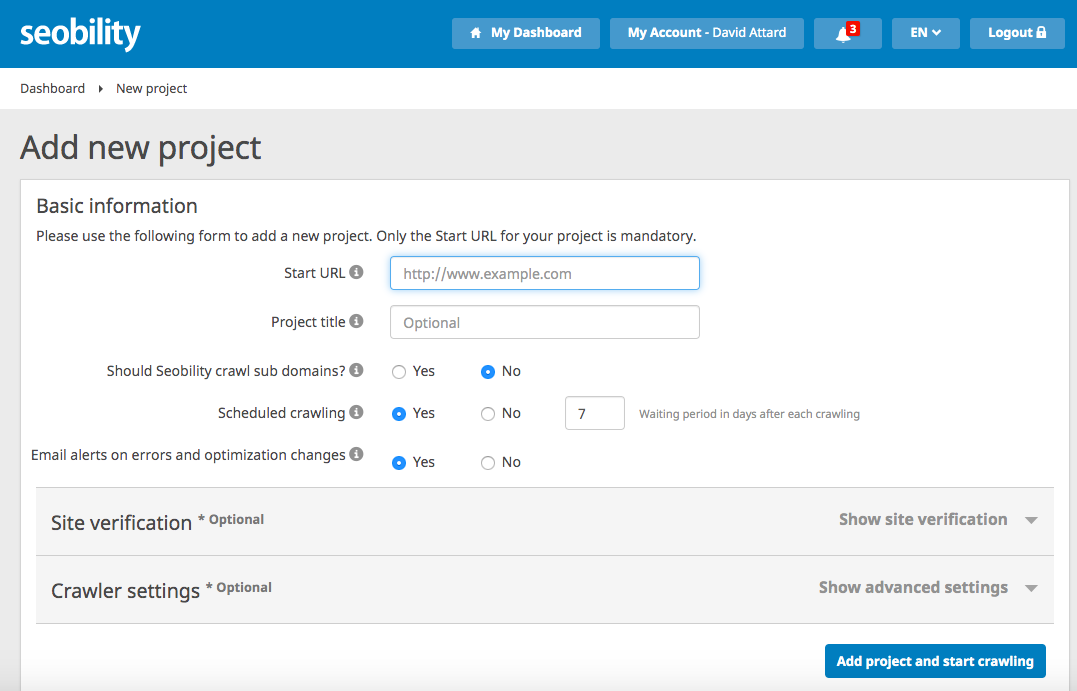
Task: Click the info icon next to Start URL
Action: point(355,272)
